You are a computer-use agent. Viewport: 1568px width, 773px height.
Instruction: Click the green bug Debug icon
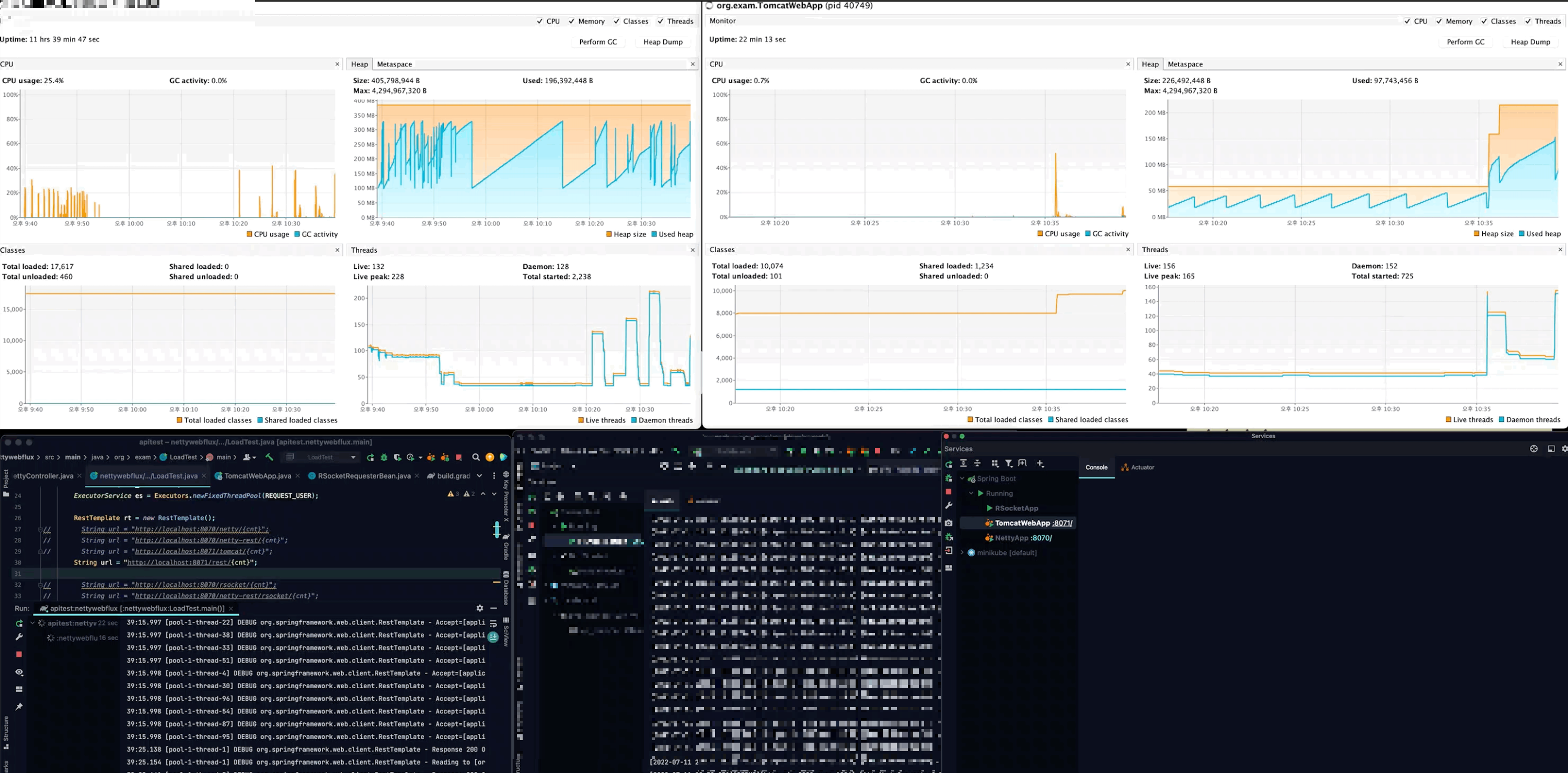point(384,458)
